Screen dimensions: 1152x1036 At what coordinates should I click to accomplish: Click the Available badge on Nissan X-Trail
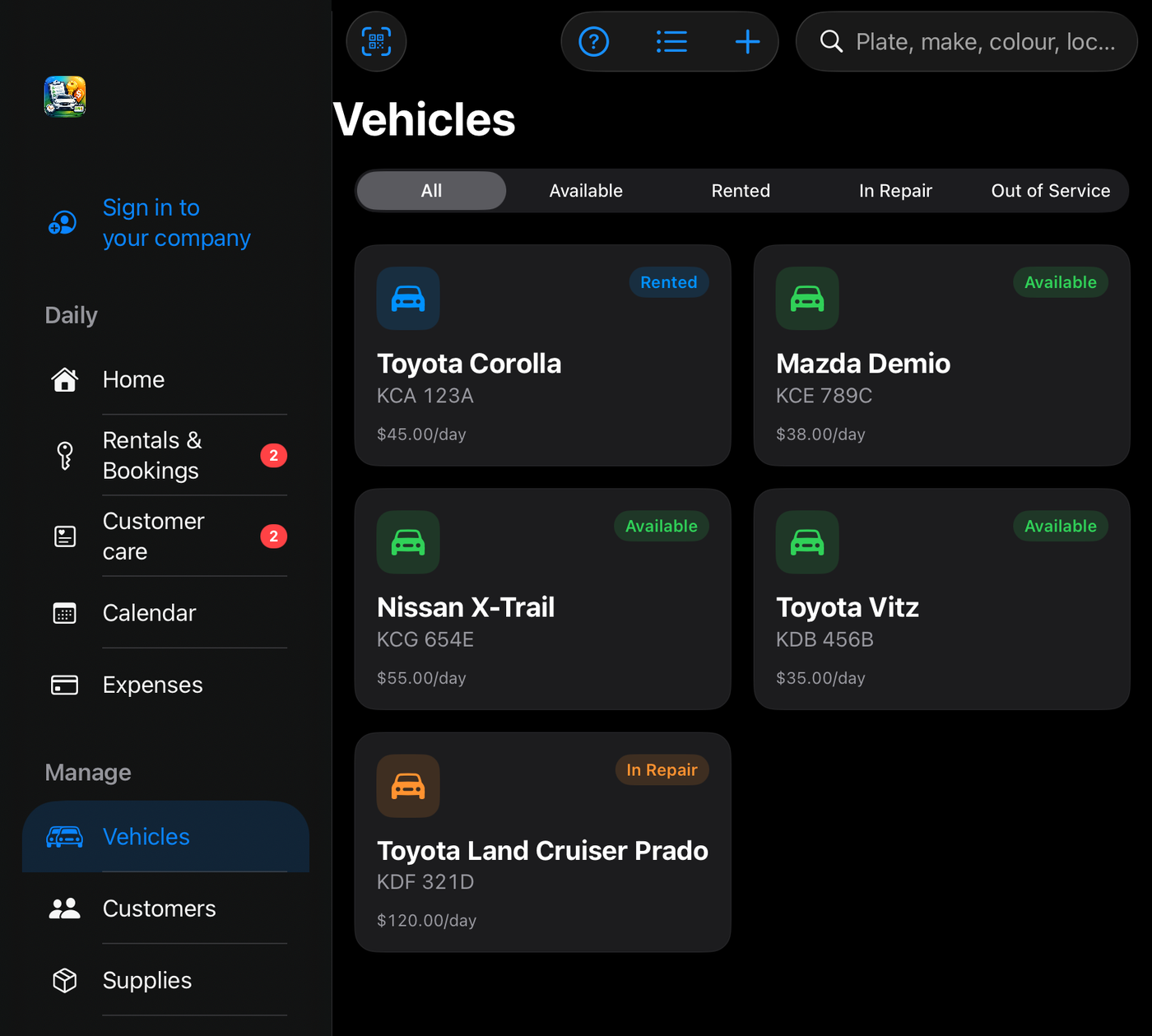point(662,527)
